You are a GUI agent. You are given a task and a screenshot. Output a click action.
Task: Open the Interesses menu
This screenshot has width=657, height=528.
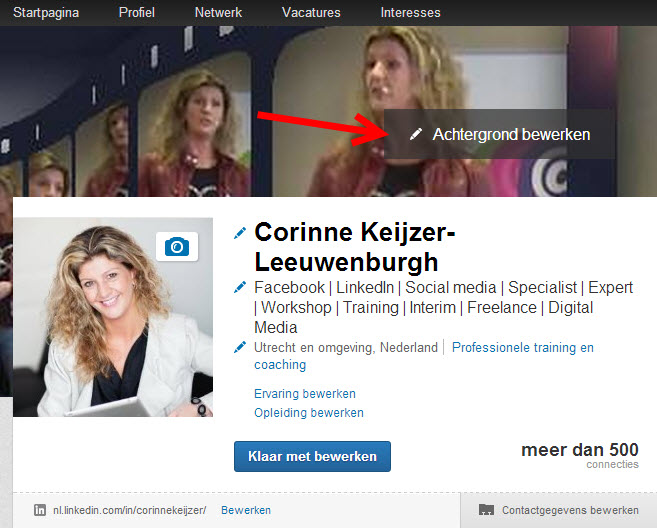[x=410, y=13]
